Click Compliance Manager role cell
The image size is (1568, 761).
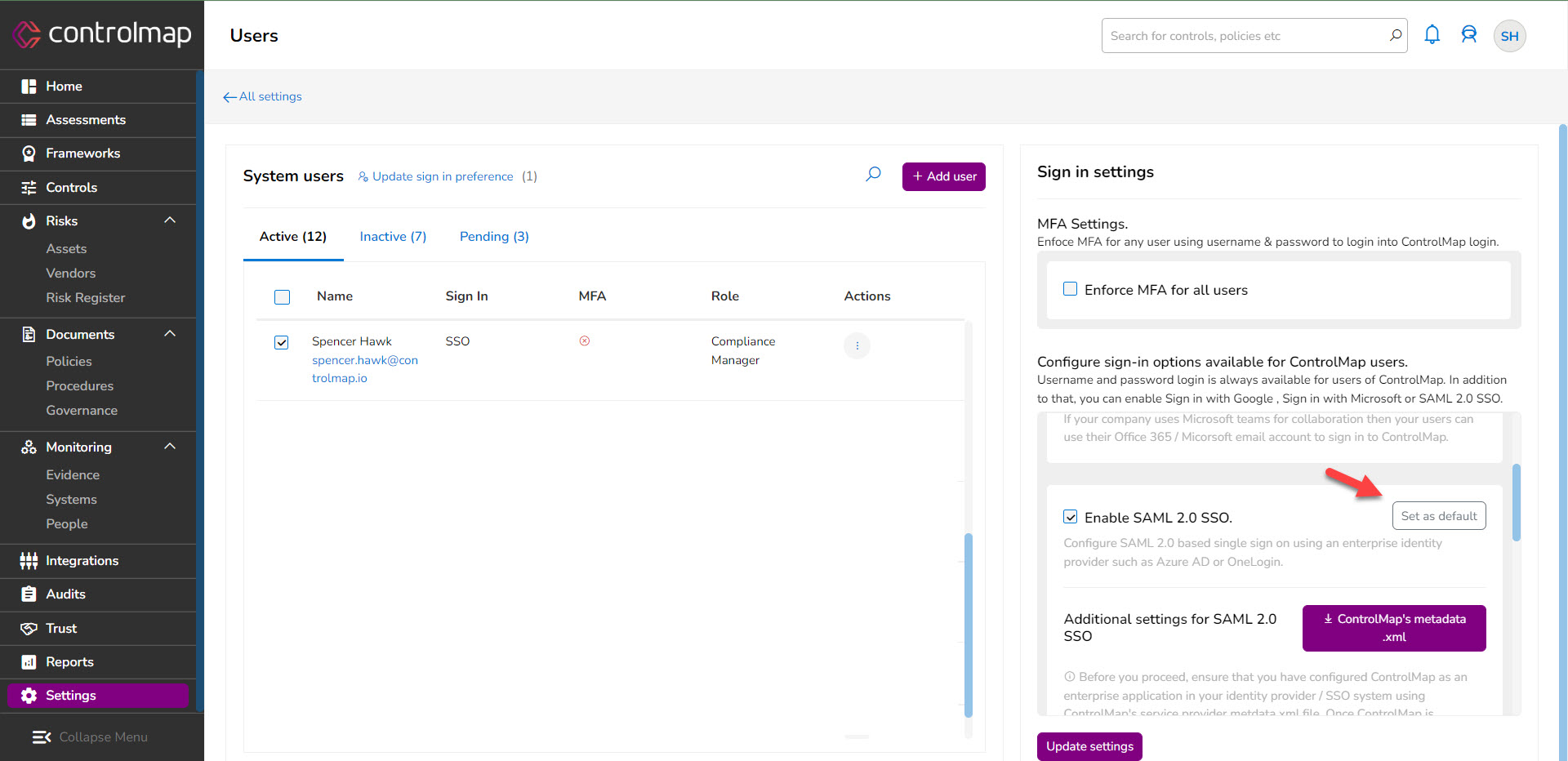743,351
